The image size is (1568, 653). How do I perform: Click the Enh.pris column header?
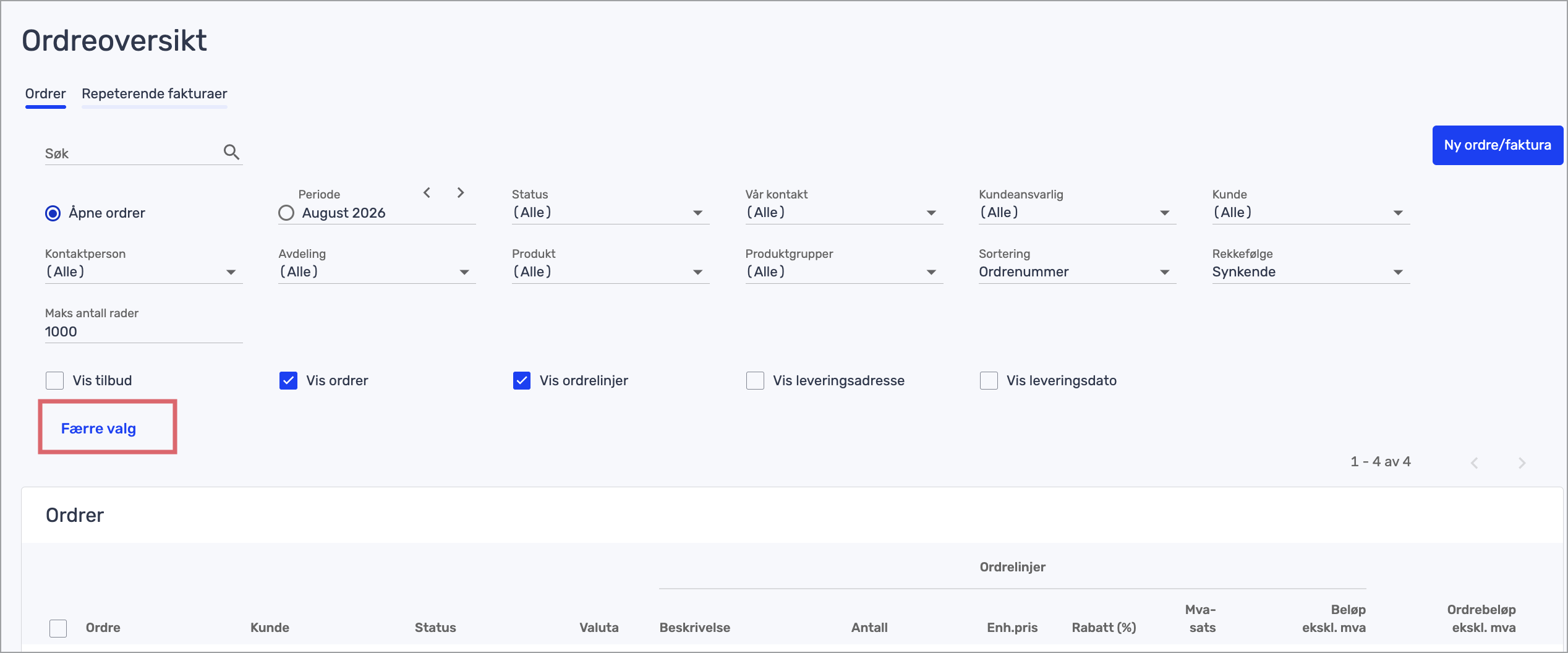point(1012,628)
